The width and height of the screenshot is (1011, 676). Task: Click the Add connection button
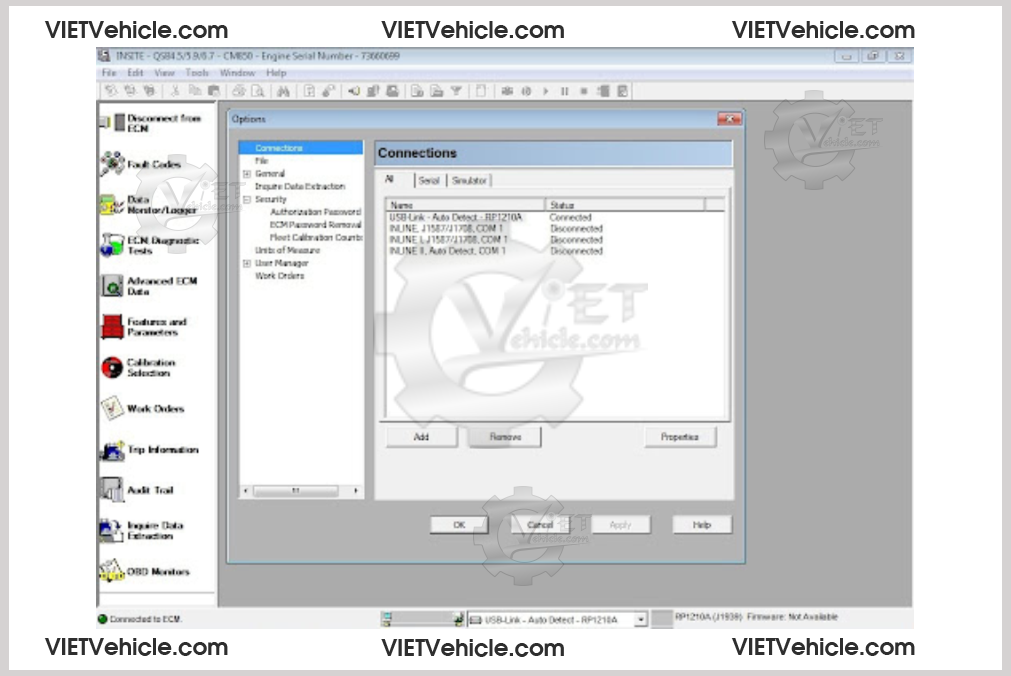tap(421, 437)
